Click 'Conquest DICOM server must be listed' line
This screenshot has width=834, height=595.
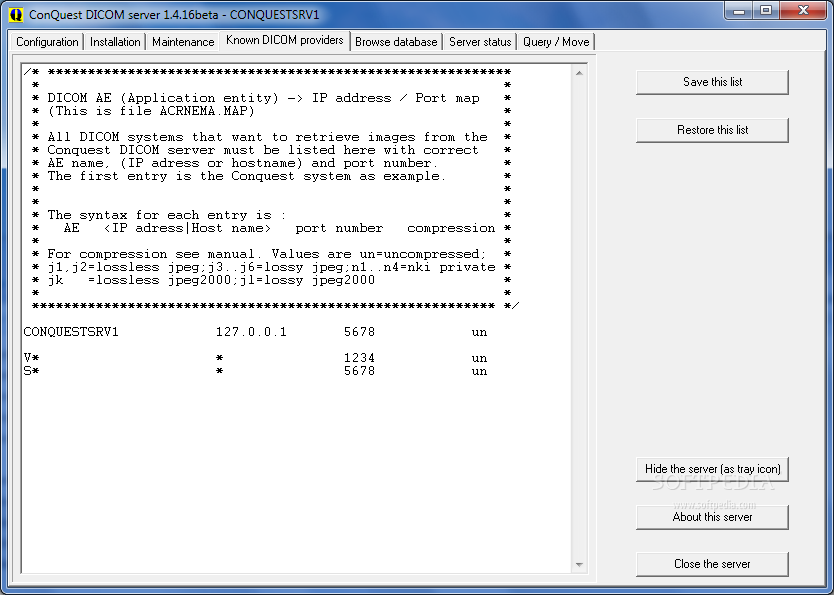(263, 150)
